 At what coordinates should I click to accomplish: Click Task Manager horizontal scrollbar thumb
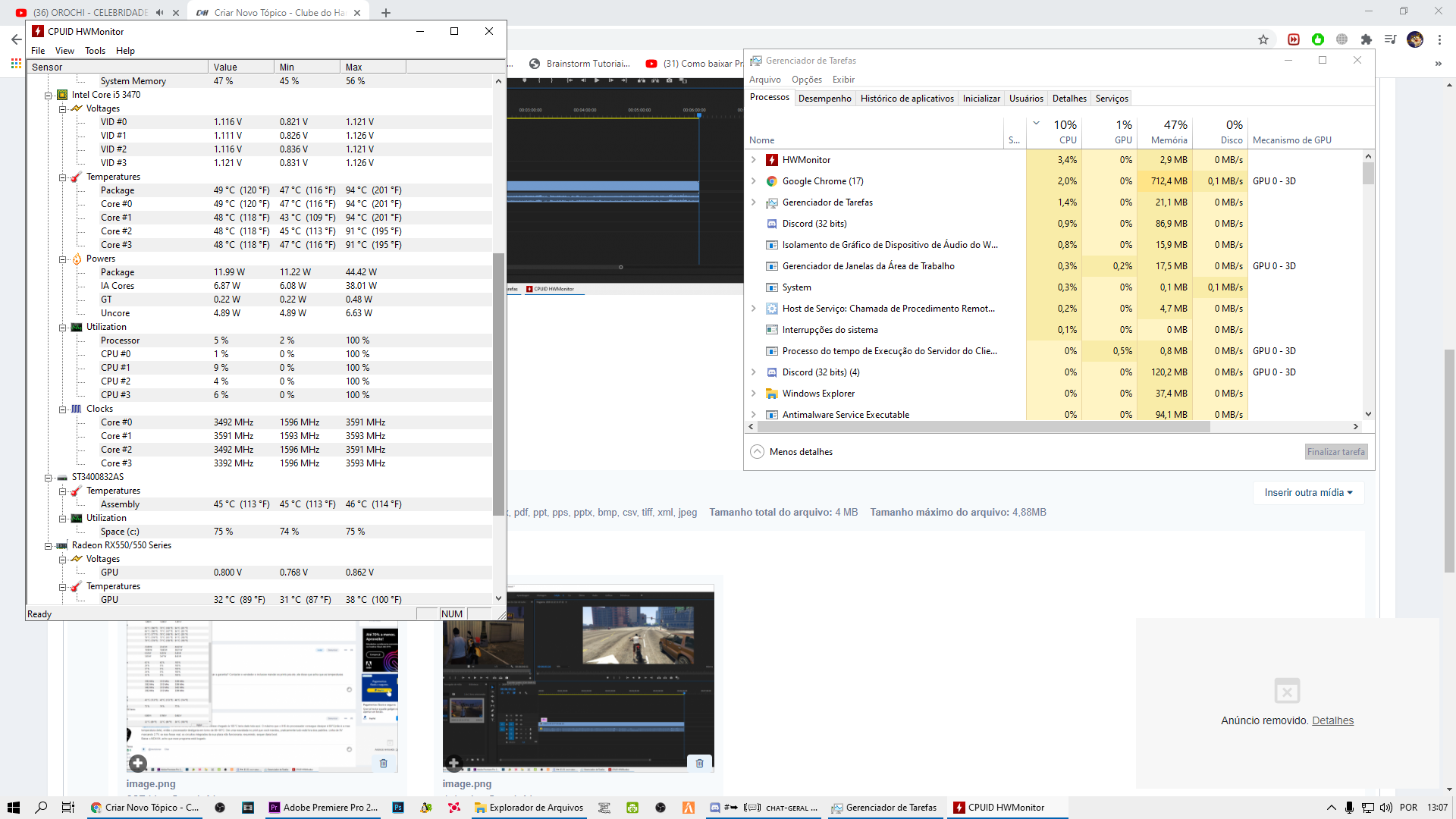[x=983, y=427]
